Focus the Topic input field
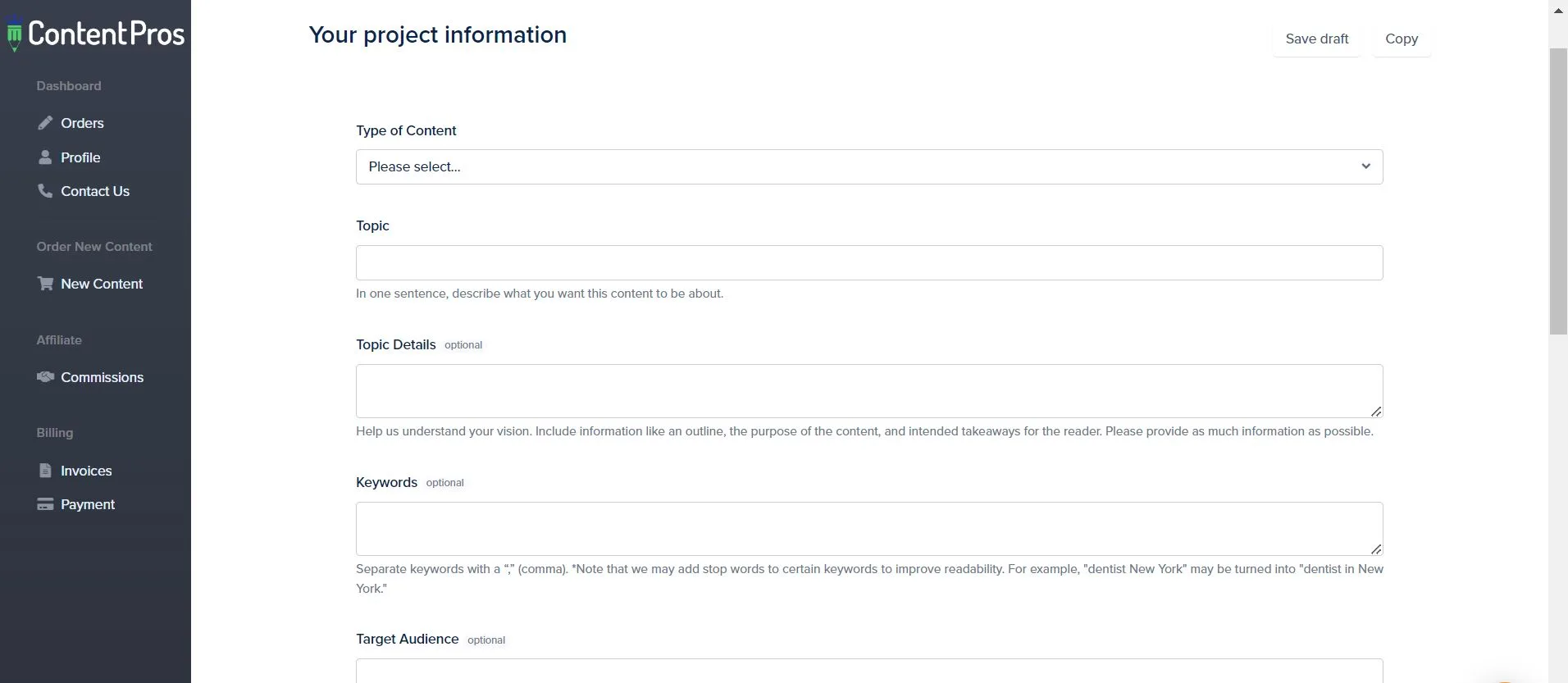The height and width of the screenshot is (683, 1568). pyautogui.click(x=869, y=262)
